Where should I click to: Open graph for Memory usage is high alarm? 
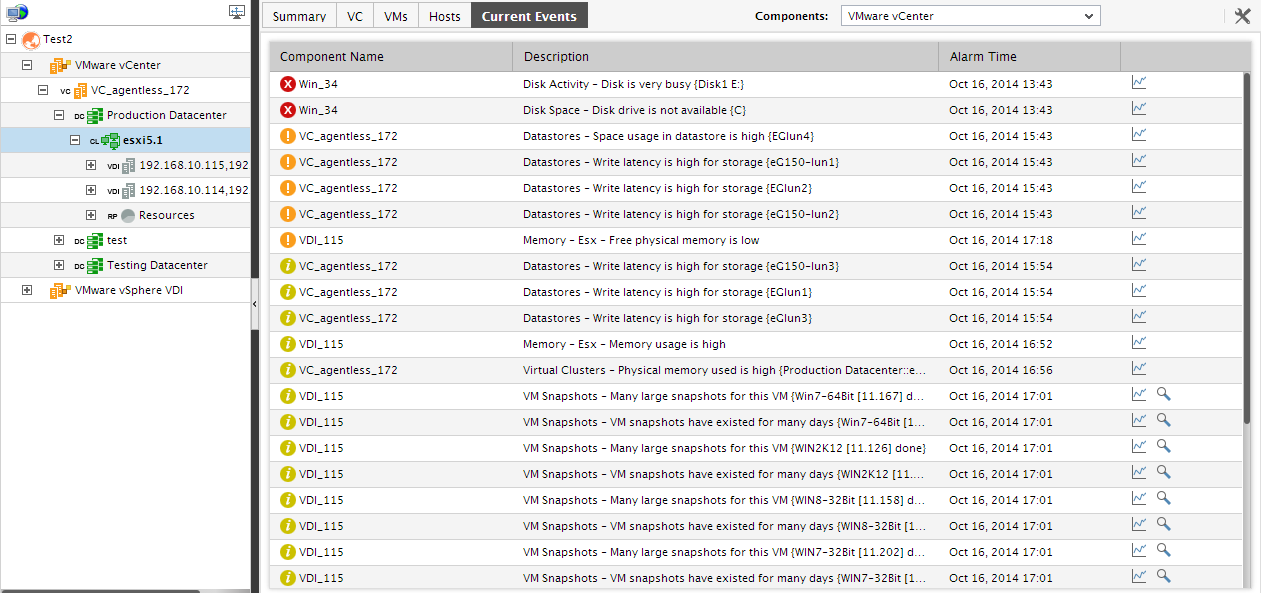coord(1139,342)
